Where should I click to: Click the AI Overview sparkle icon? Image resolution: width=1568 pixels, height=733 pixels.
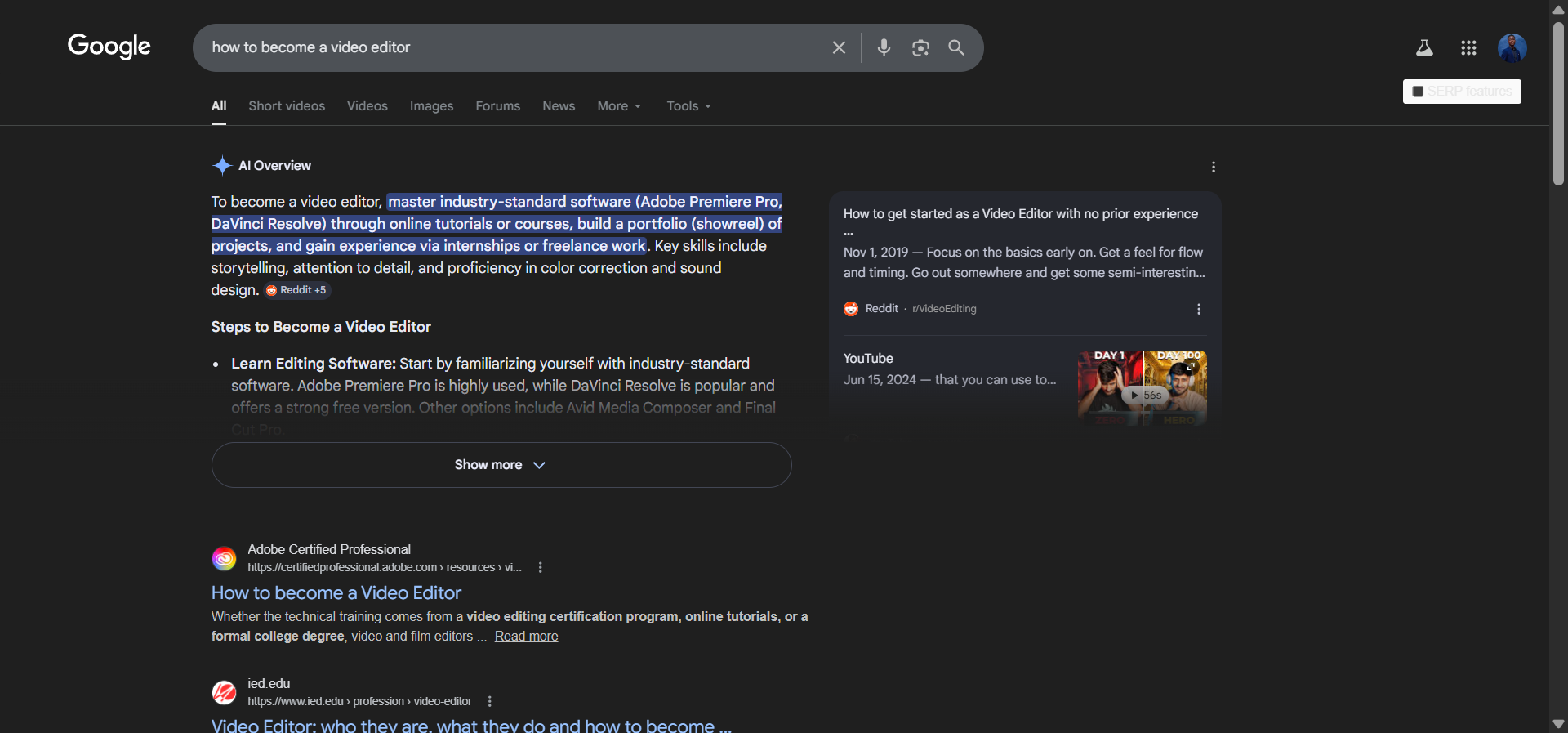[x=222, y=165]
